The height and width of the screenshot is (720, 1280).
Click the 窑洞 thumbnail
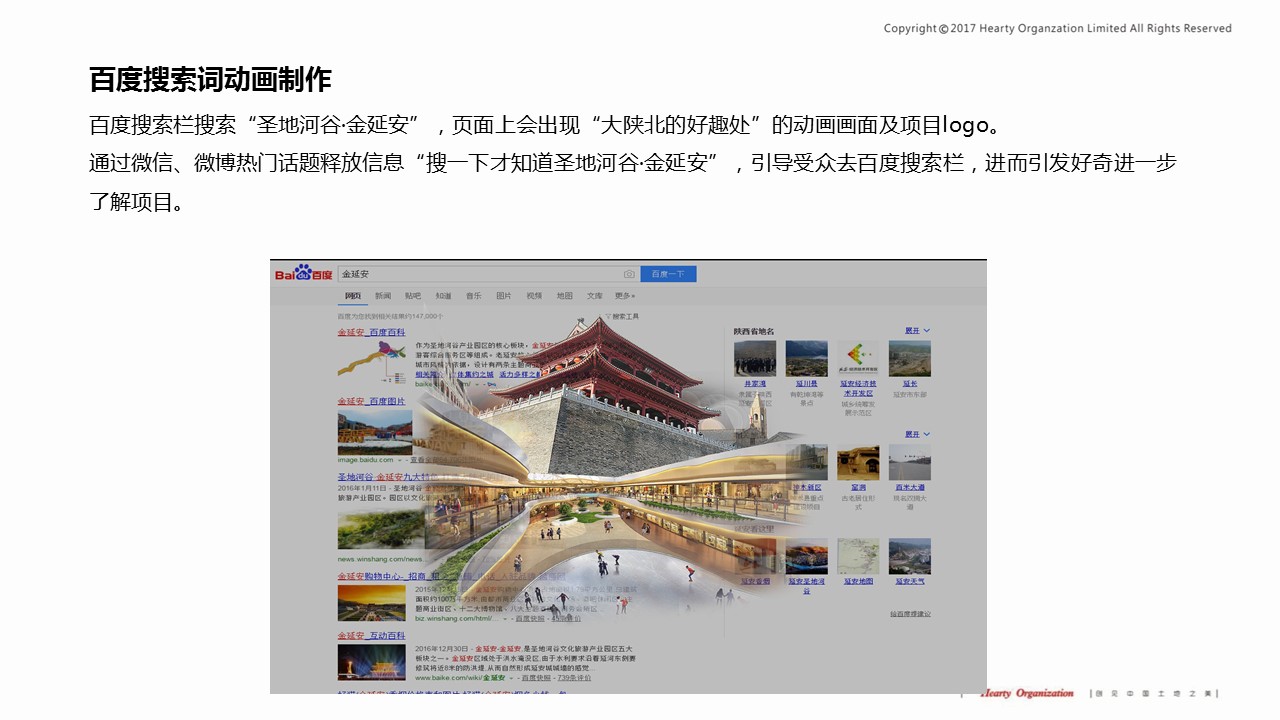pos(858,462)
